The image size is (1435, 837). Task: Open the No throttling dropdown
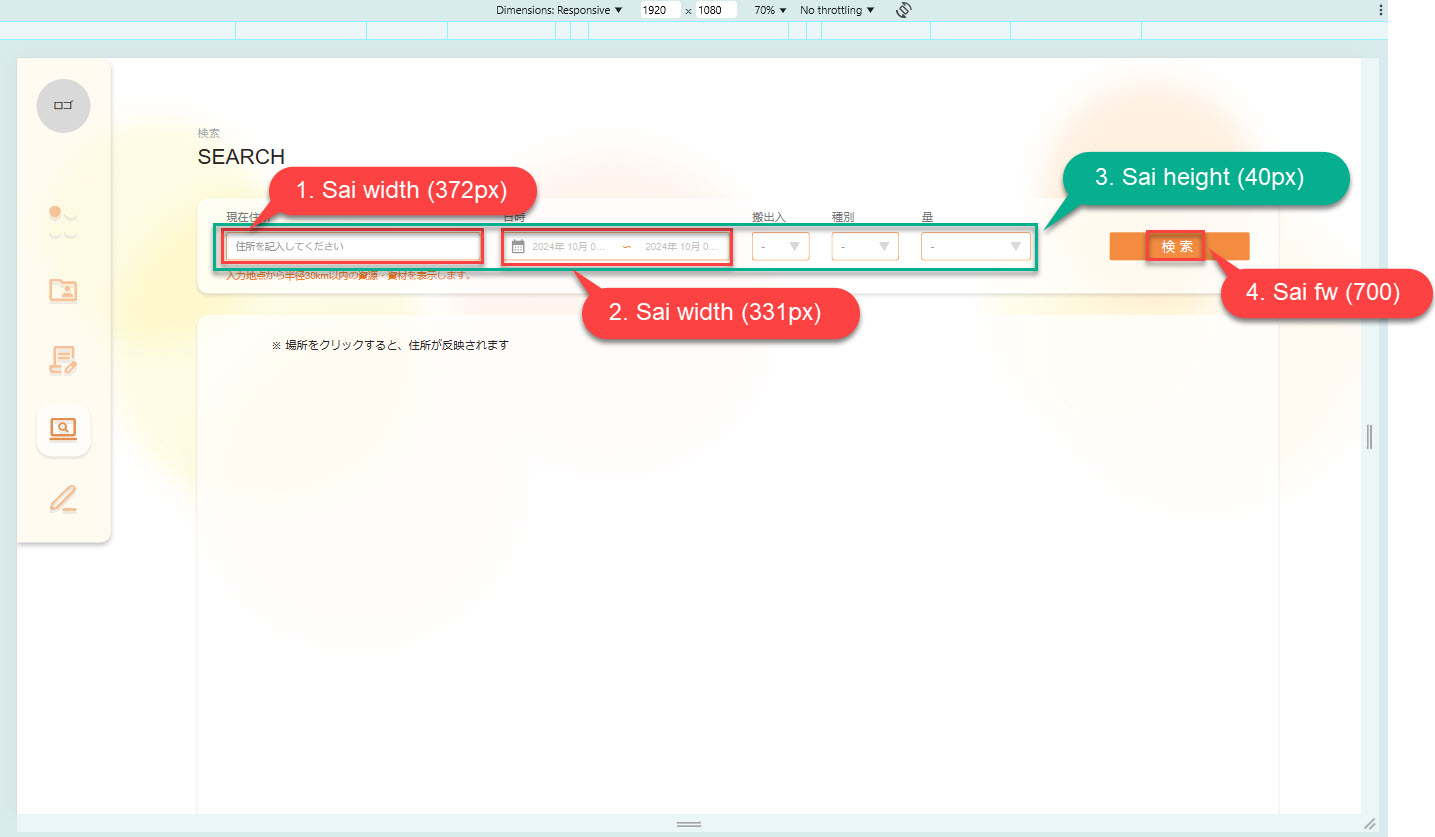pos(836,10)
